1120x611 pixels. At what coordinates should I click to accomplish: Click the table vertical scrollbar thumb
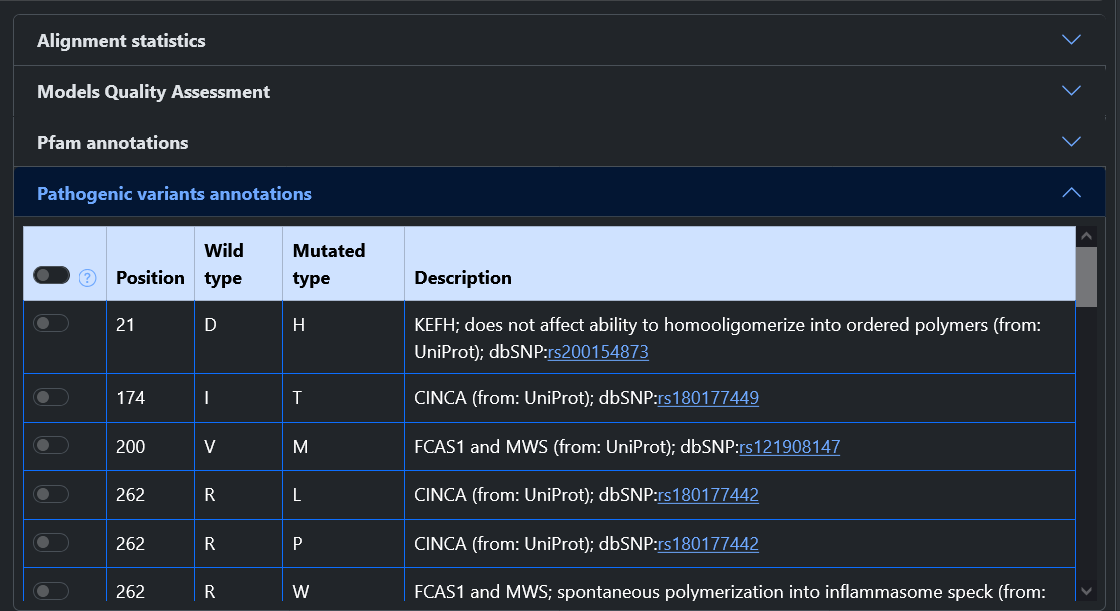1086,277
